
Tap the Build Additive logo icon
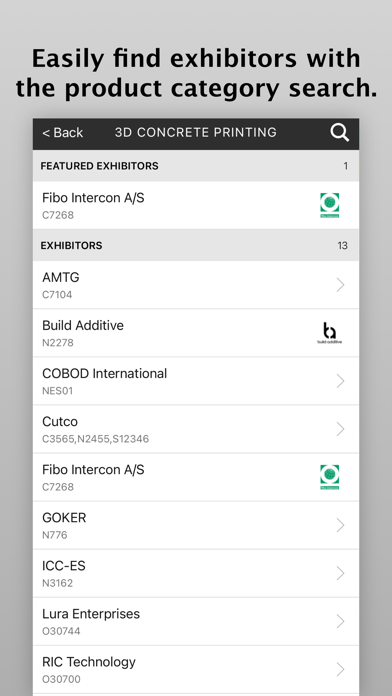coord(329,333)
